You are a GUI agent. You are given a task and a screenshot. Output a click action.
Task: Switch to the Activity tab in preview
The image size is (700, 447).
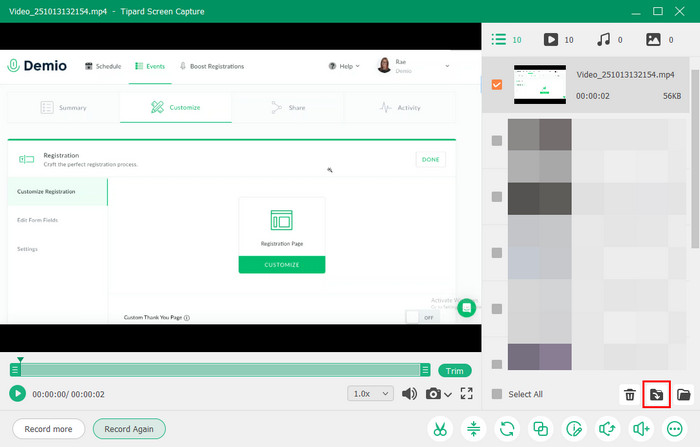coord(400,108)
